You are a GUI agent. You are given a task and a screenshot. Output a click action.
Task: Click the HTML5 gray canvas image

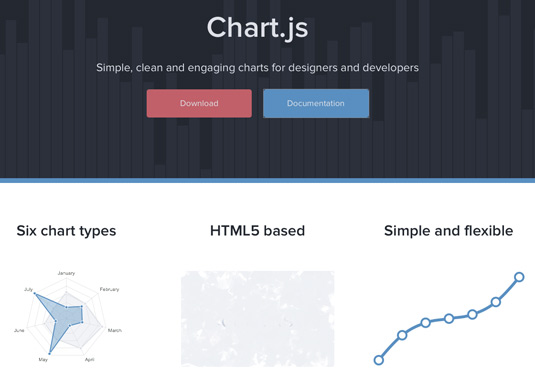pyautogui.click(x=258, y=319)
